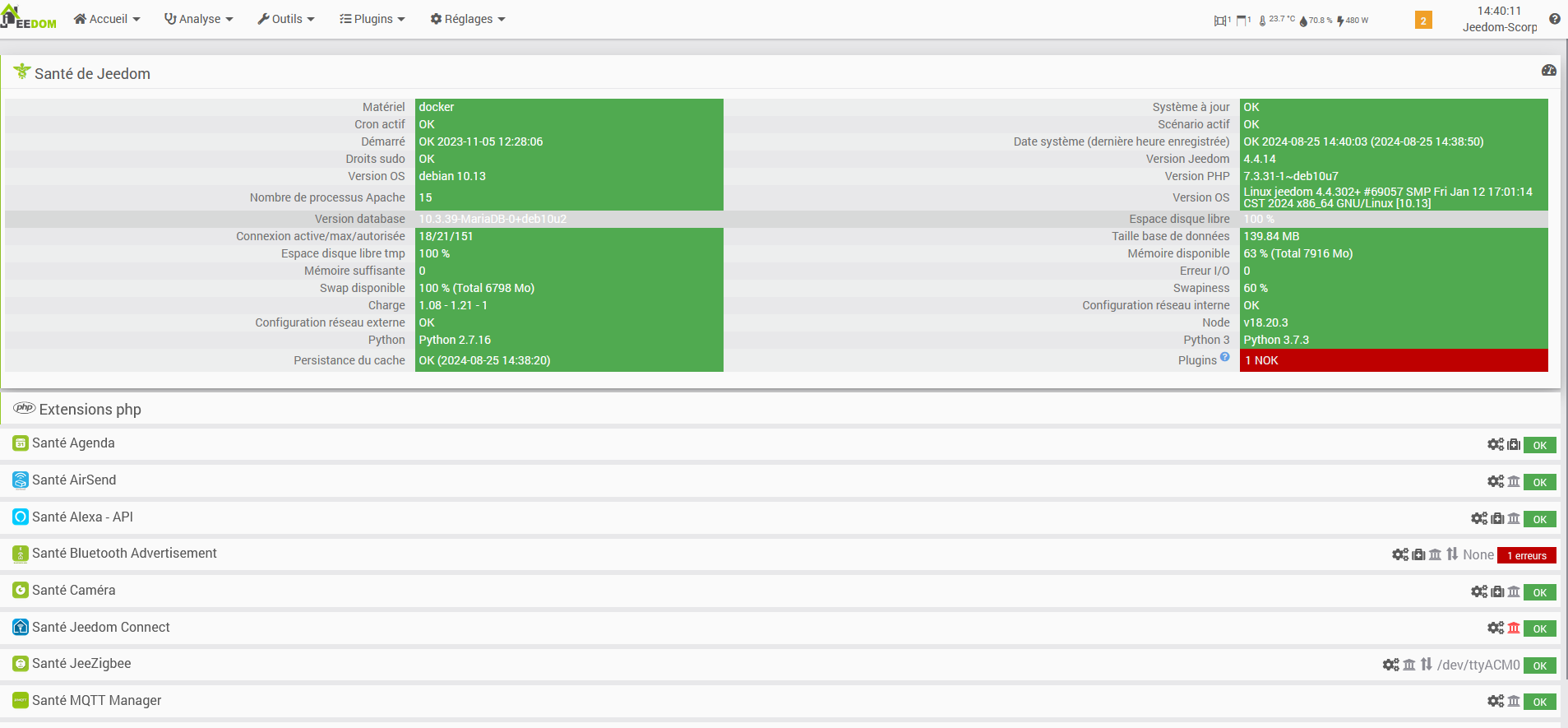
Task: Click the Jeedom logo
Action: pos(29,18)
